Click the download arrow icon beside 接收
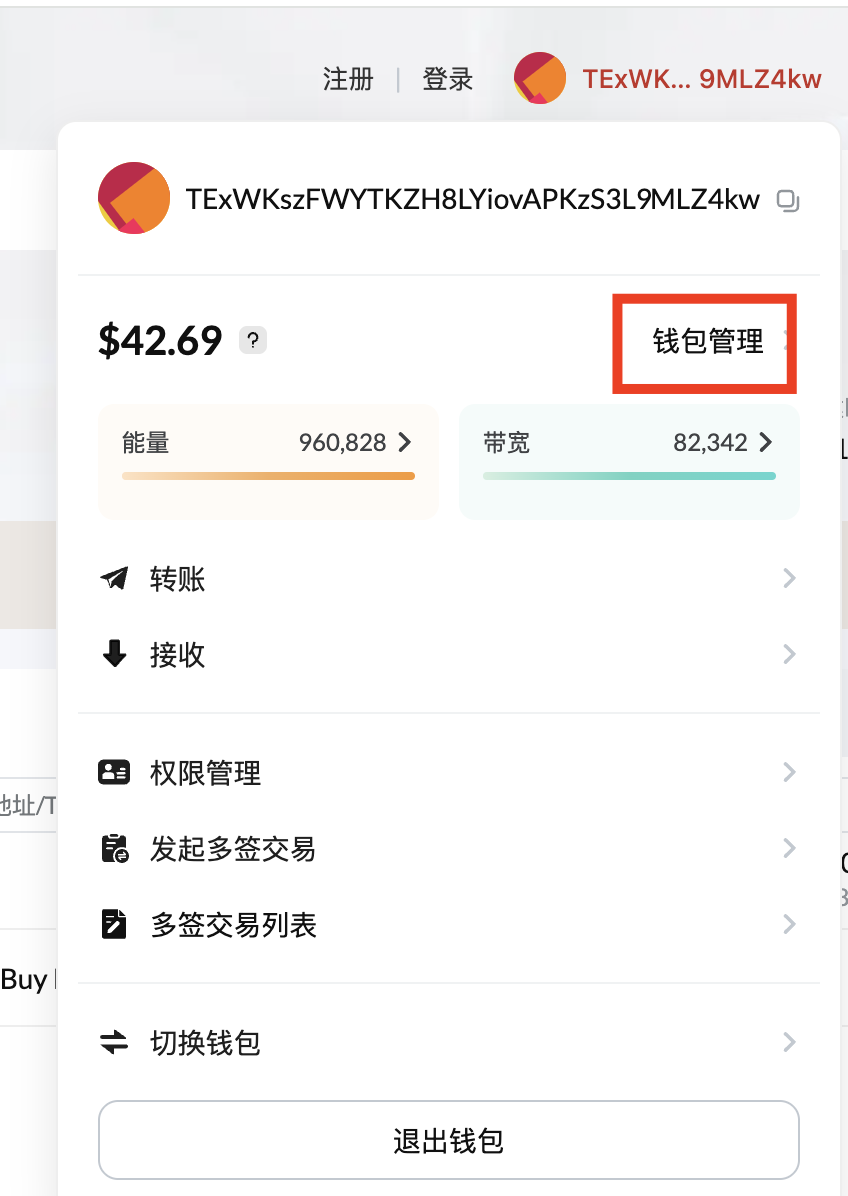This screenshot has width=848, height=1196. [x=114, y=655]
